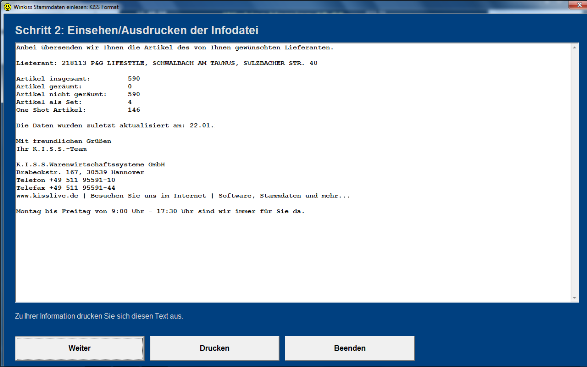Click the line 'Artikel nicht geräumt'
The width and height of the screenshot is (587, 367).
(78, 94)
